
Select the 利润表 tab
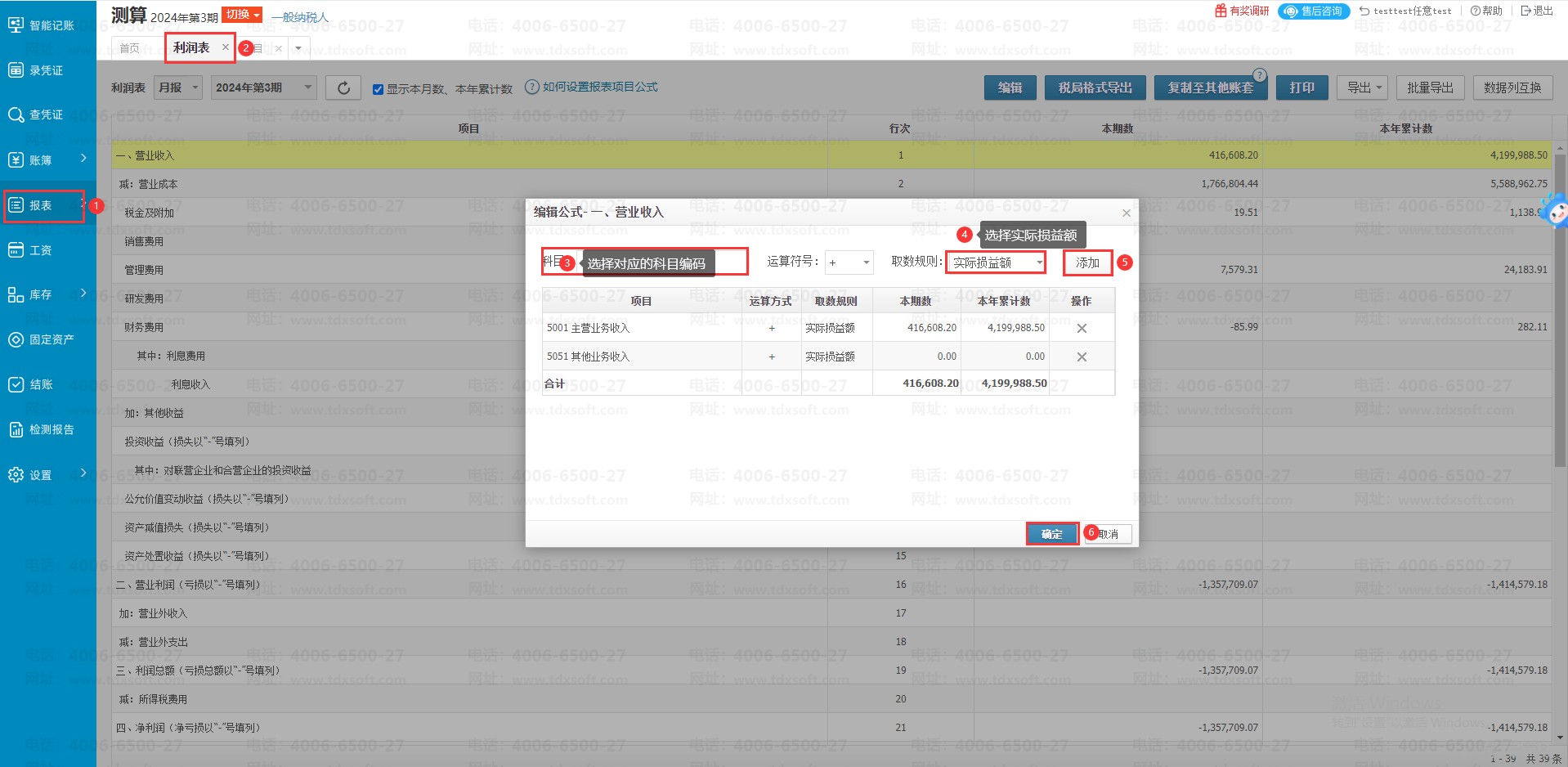[191, 48]
